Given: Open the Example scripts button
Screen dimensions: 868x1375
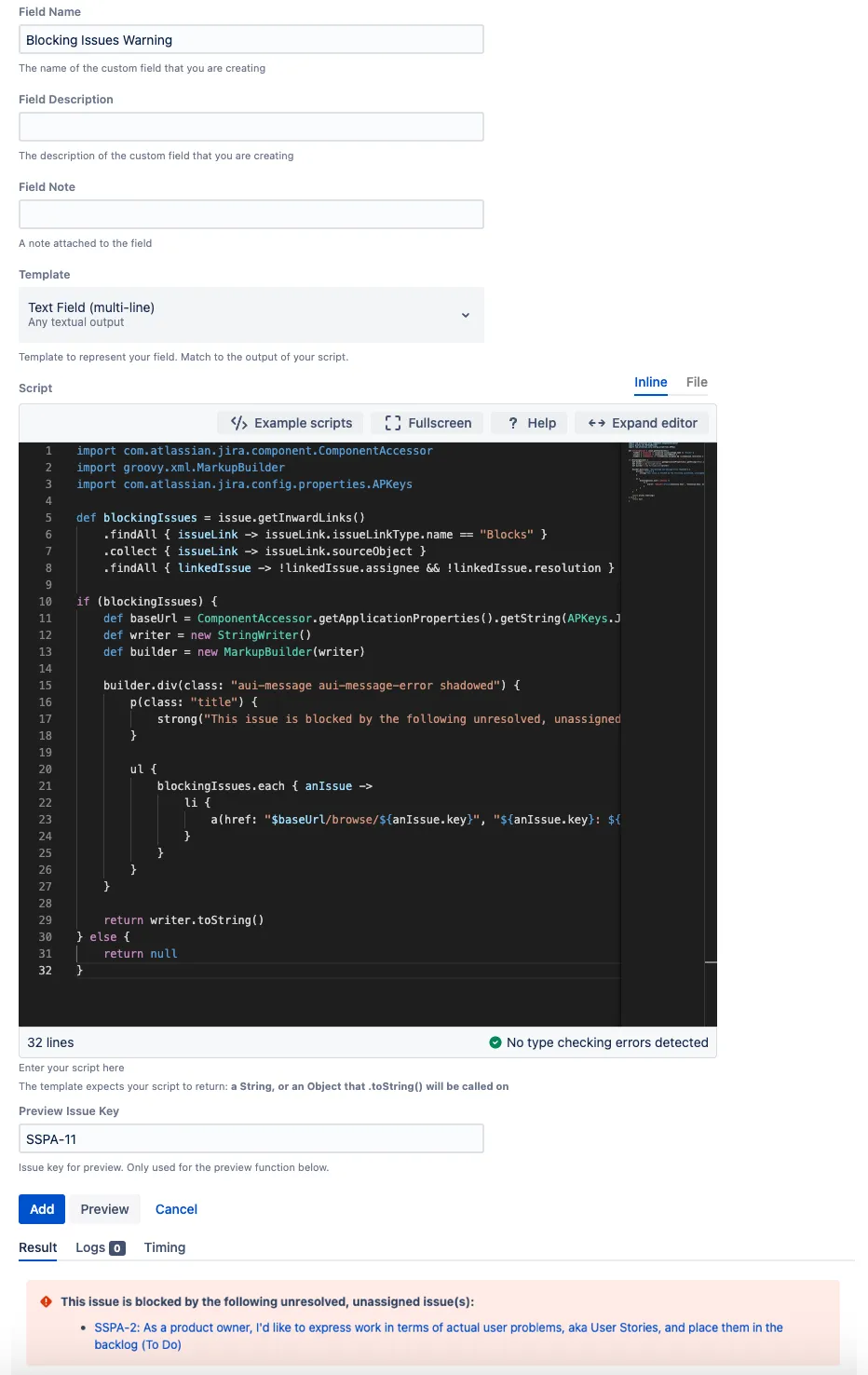Looking at the screenshot, I should coord(292,423).
